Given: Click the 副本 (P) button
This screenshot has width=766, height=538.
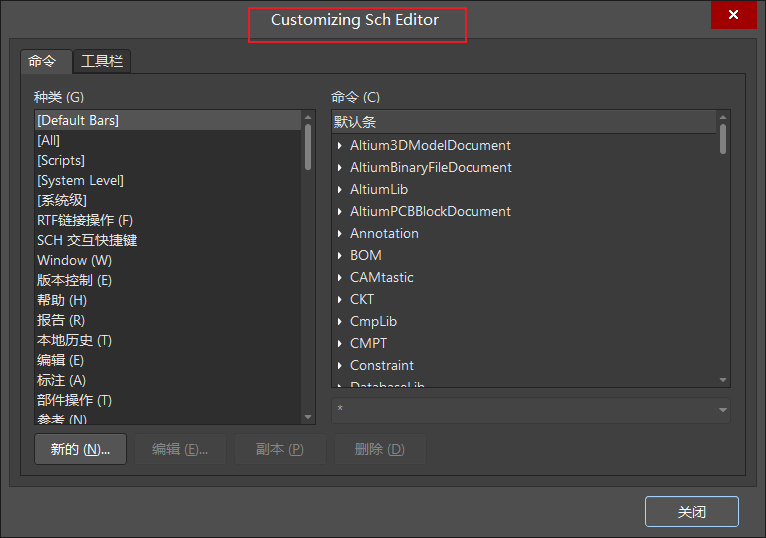Looking at the screenshot, I should tap(280, 449).
